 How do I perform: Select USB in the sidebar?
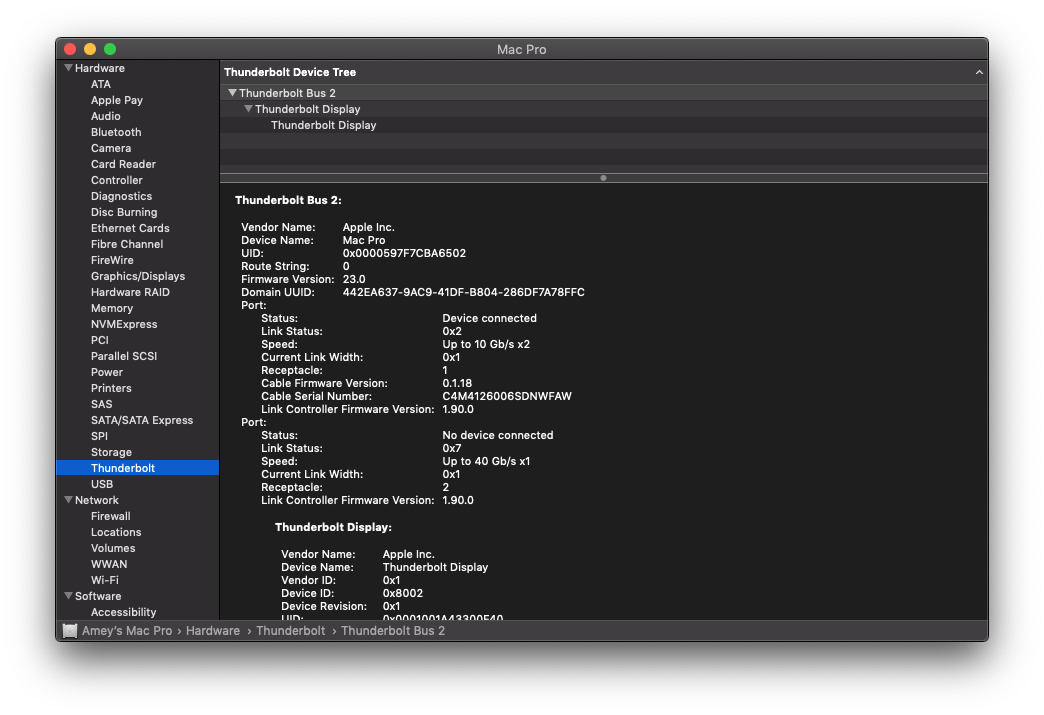point(102,484)
